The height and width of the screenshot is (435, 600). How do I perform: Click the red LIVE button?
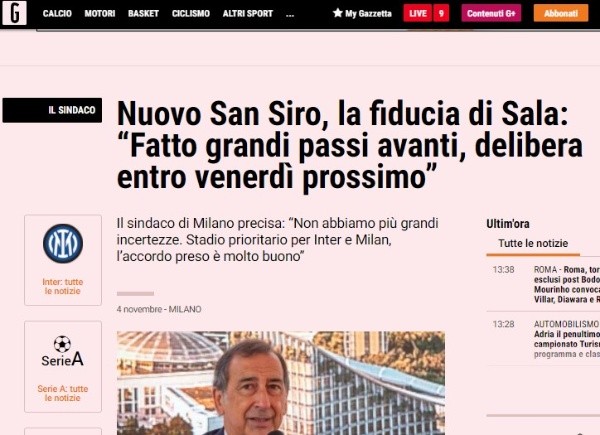point(418,13)
